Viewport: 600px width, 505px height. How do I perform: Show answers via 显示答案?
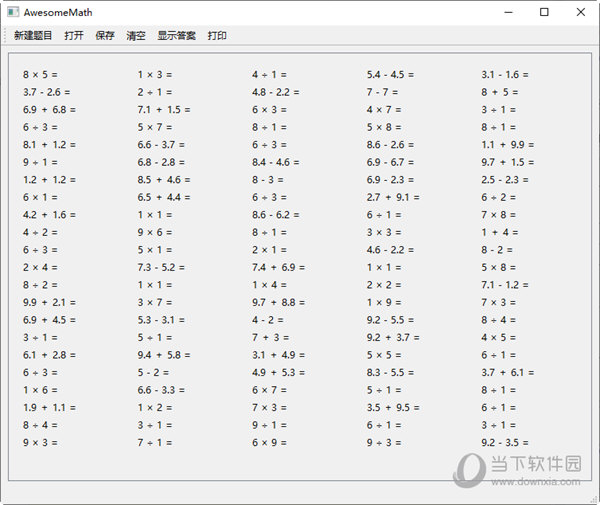[x=176, y=36]
